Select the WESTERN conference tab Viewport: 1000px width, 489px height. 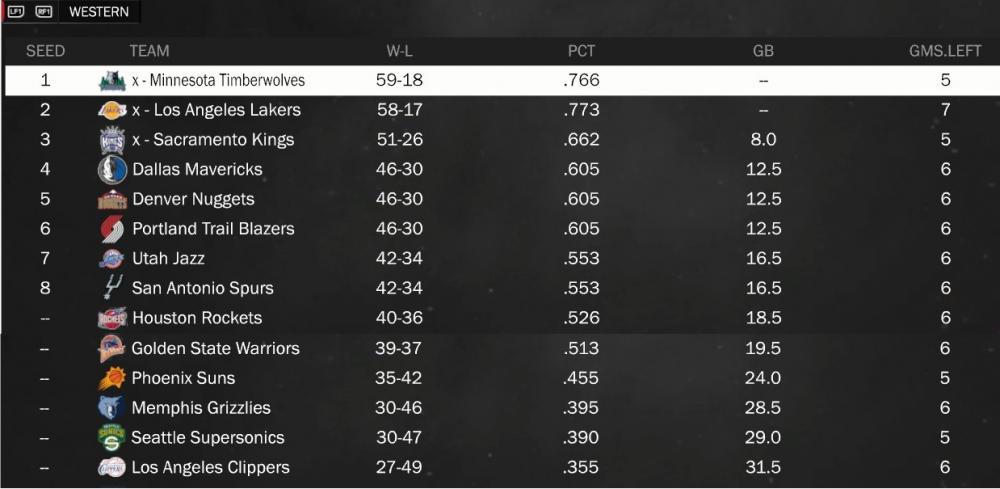pos(99,11)
